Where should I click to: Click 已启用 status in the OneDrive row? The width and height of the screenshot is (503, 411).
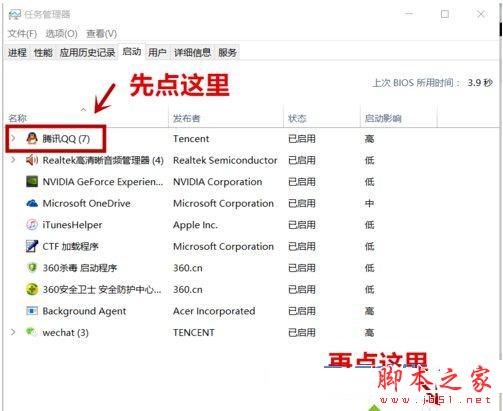[x=302, y=203]
